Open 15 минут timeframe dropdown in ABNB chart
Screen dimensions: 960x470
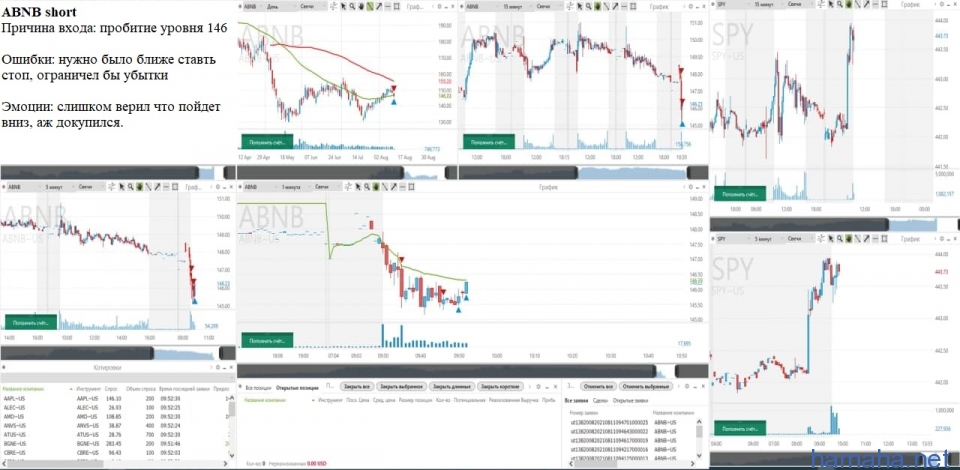point(517,6)
